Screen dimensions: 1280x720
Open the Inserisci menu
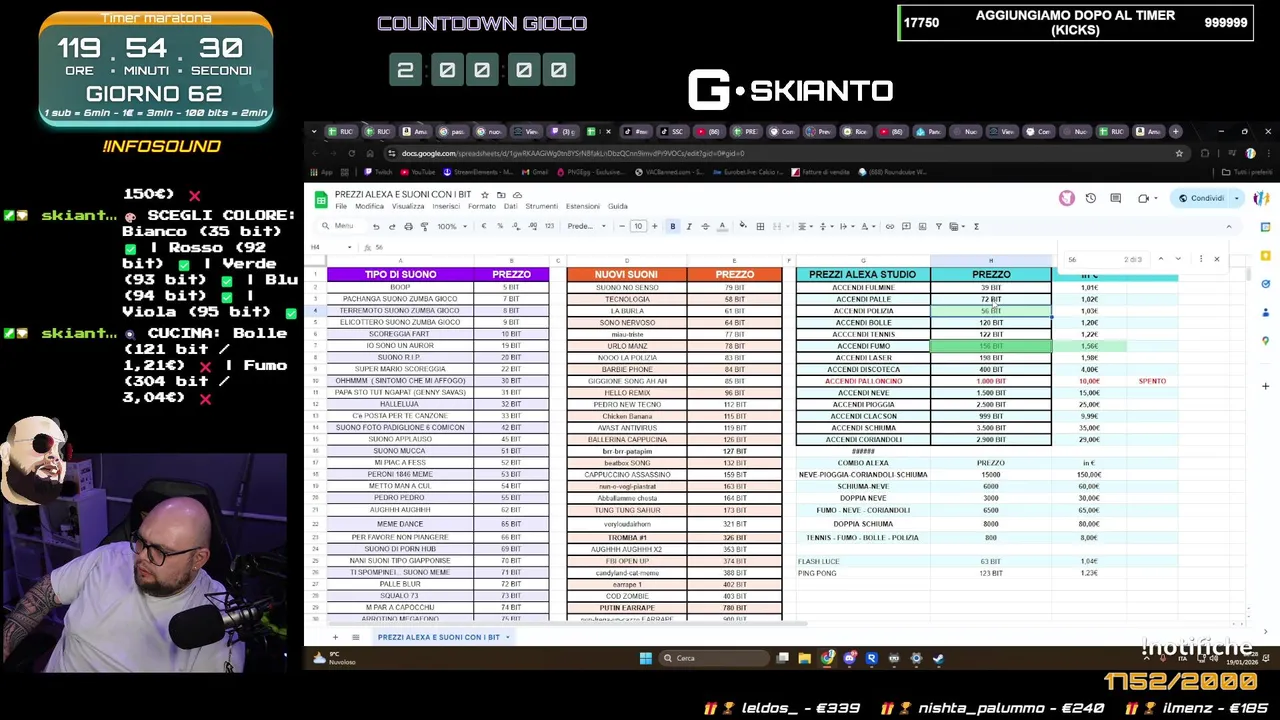pos(446,207)
